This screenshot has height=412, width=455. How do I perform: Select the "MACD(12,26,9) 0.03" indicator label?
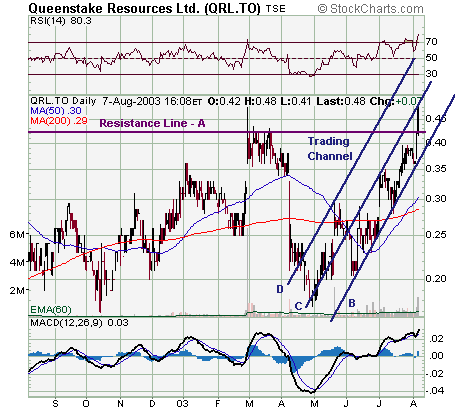pyautogui.click(x=79, y=323)
